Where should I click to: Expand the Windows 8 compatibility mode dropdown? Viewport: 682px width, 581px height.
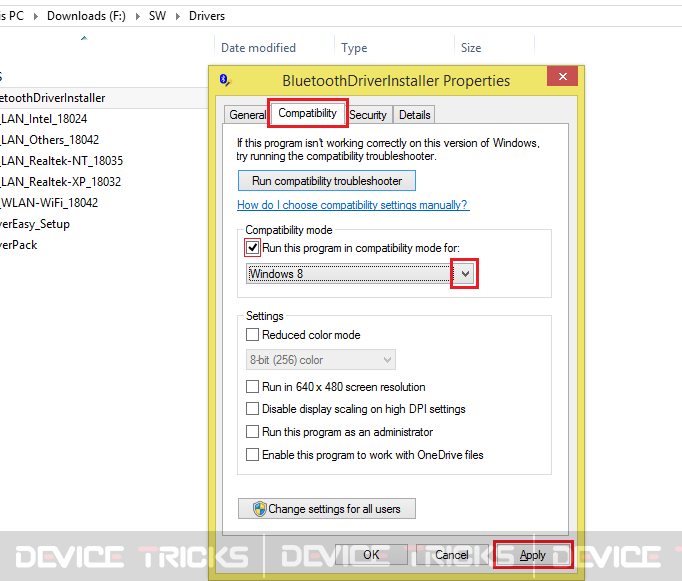[x=465, y=274]
